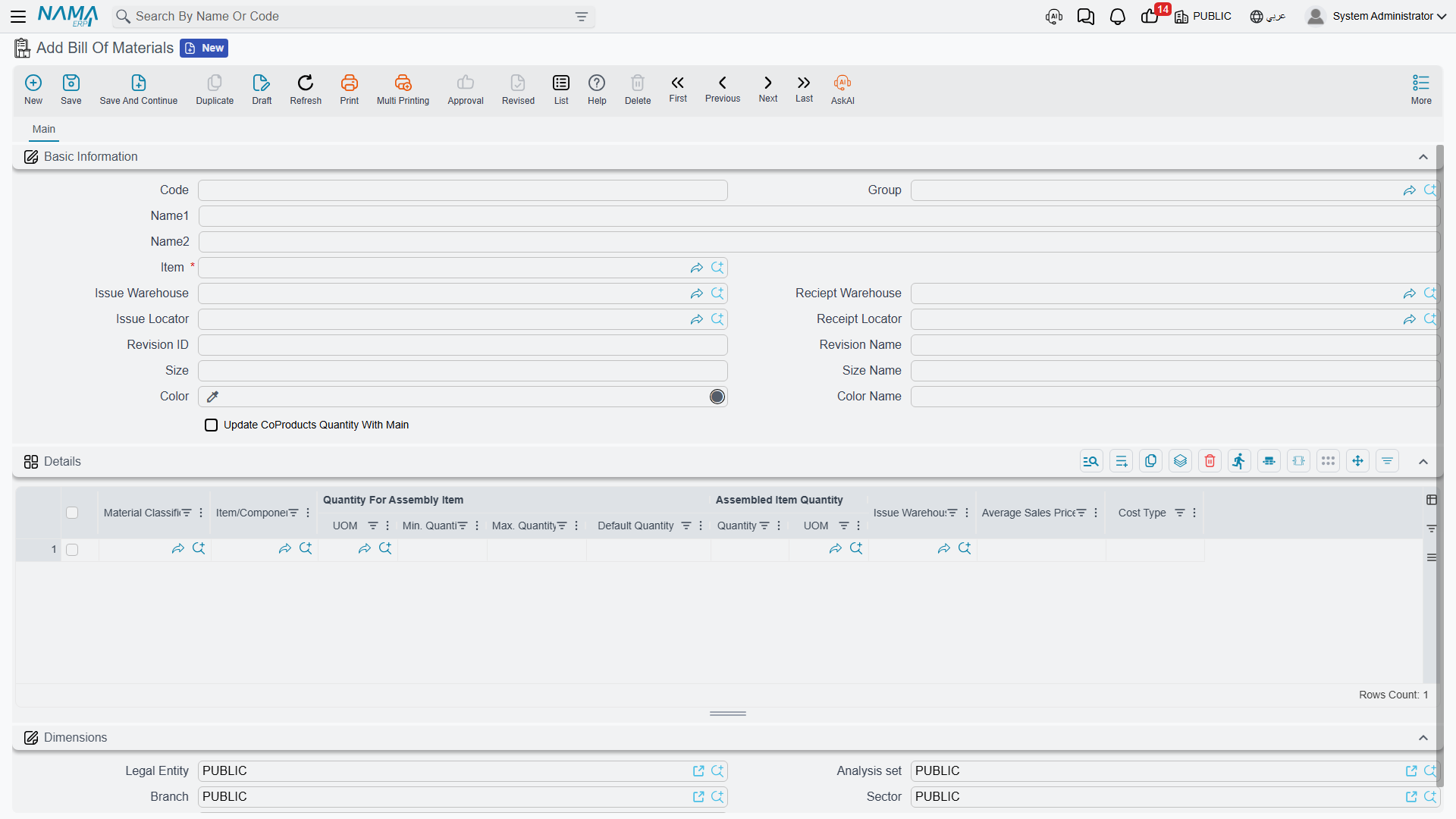Click the Name1 input field

tap(819, 216)
